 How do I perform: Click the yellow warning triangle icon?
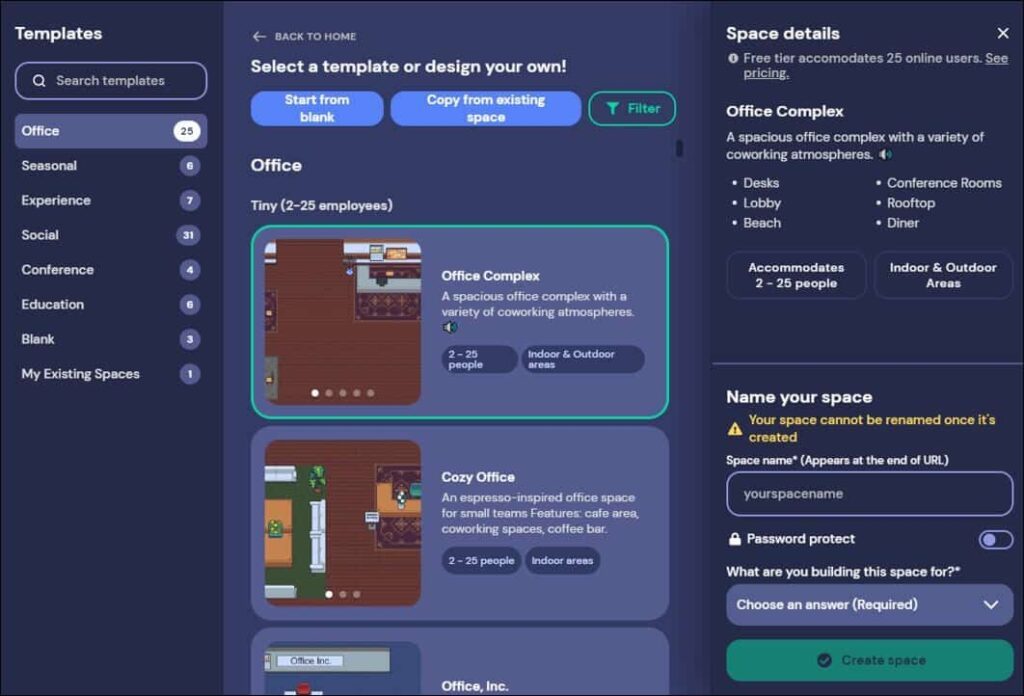coord(735,429)
